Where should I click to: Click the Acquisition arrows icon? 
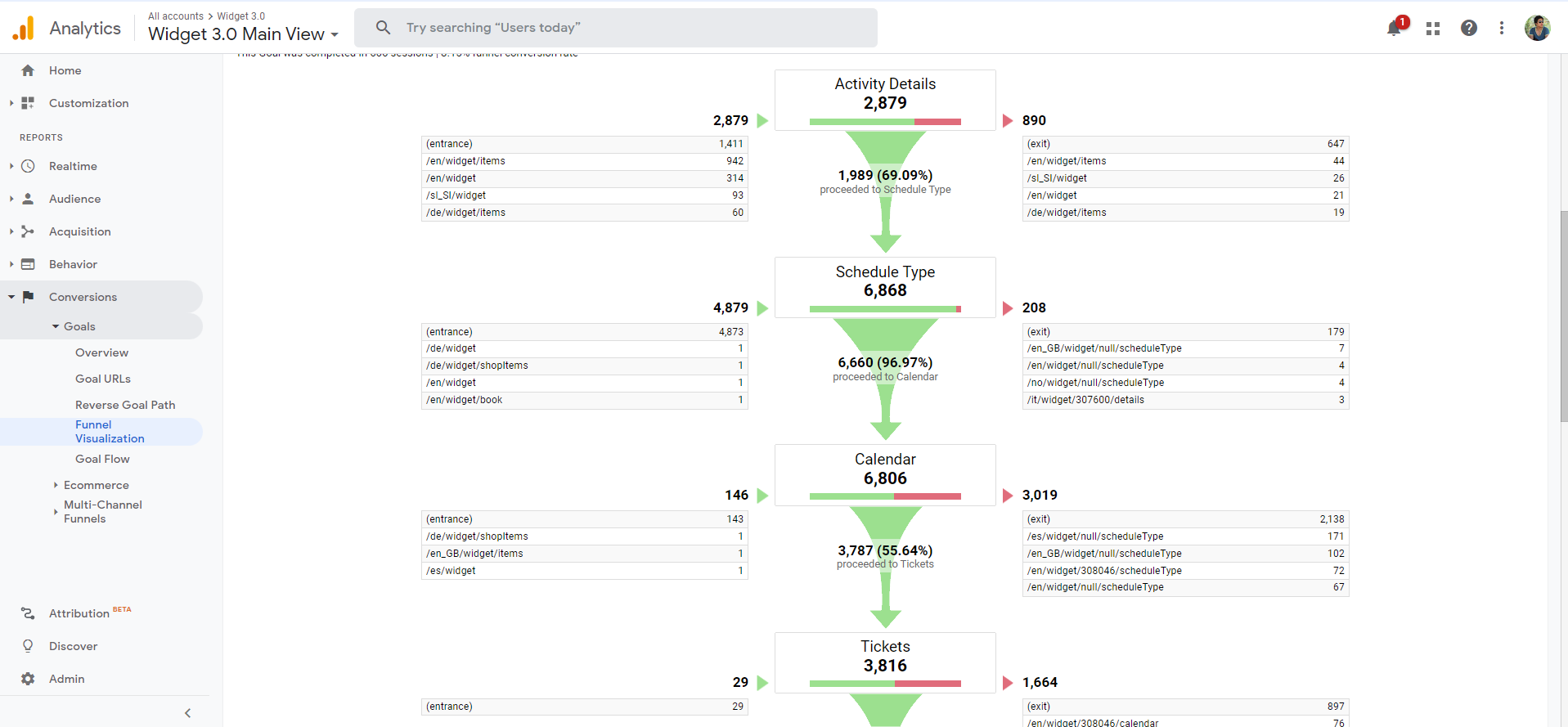tap(28, 231)
